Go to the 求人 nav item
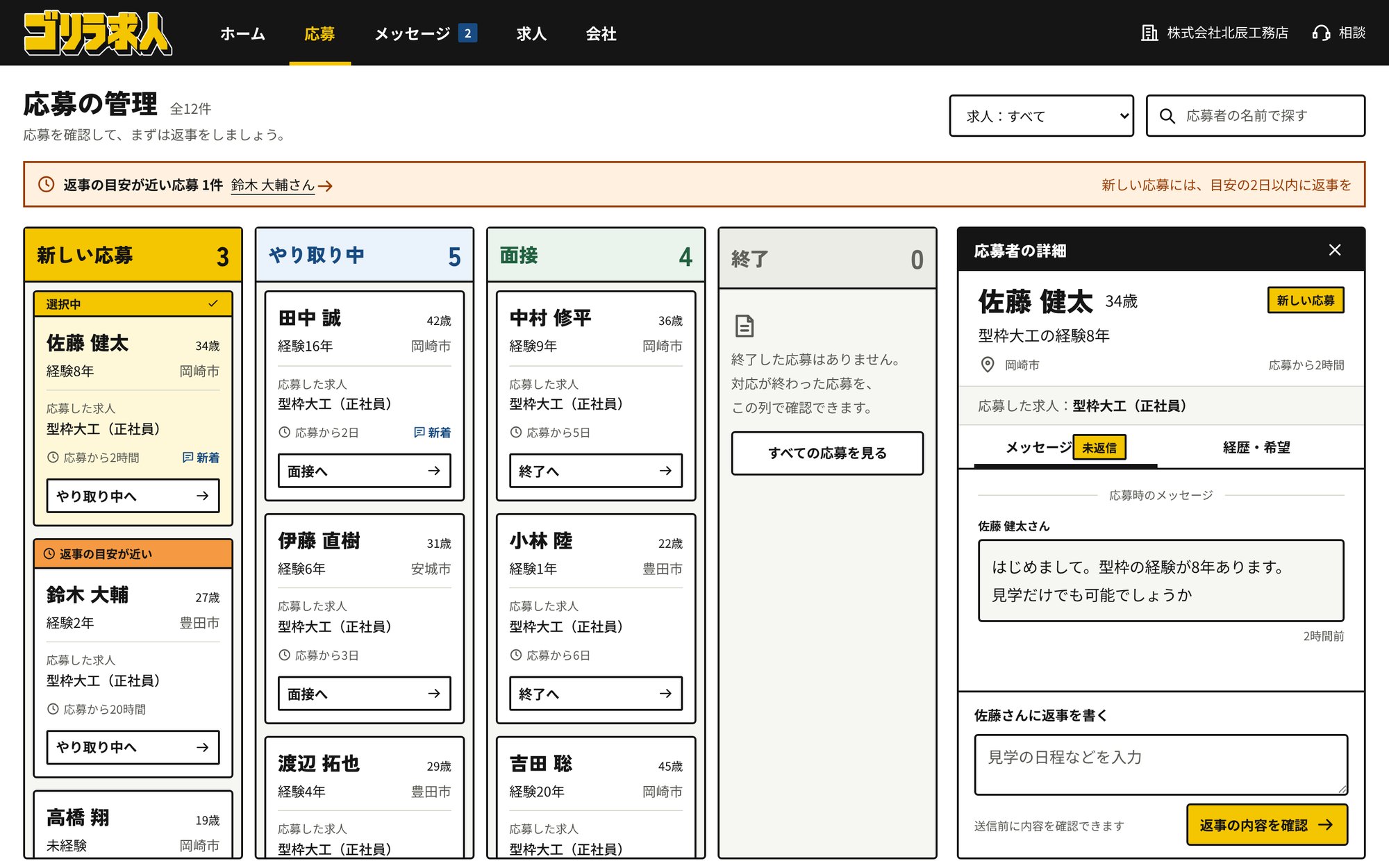 [x=531, y=33]
